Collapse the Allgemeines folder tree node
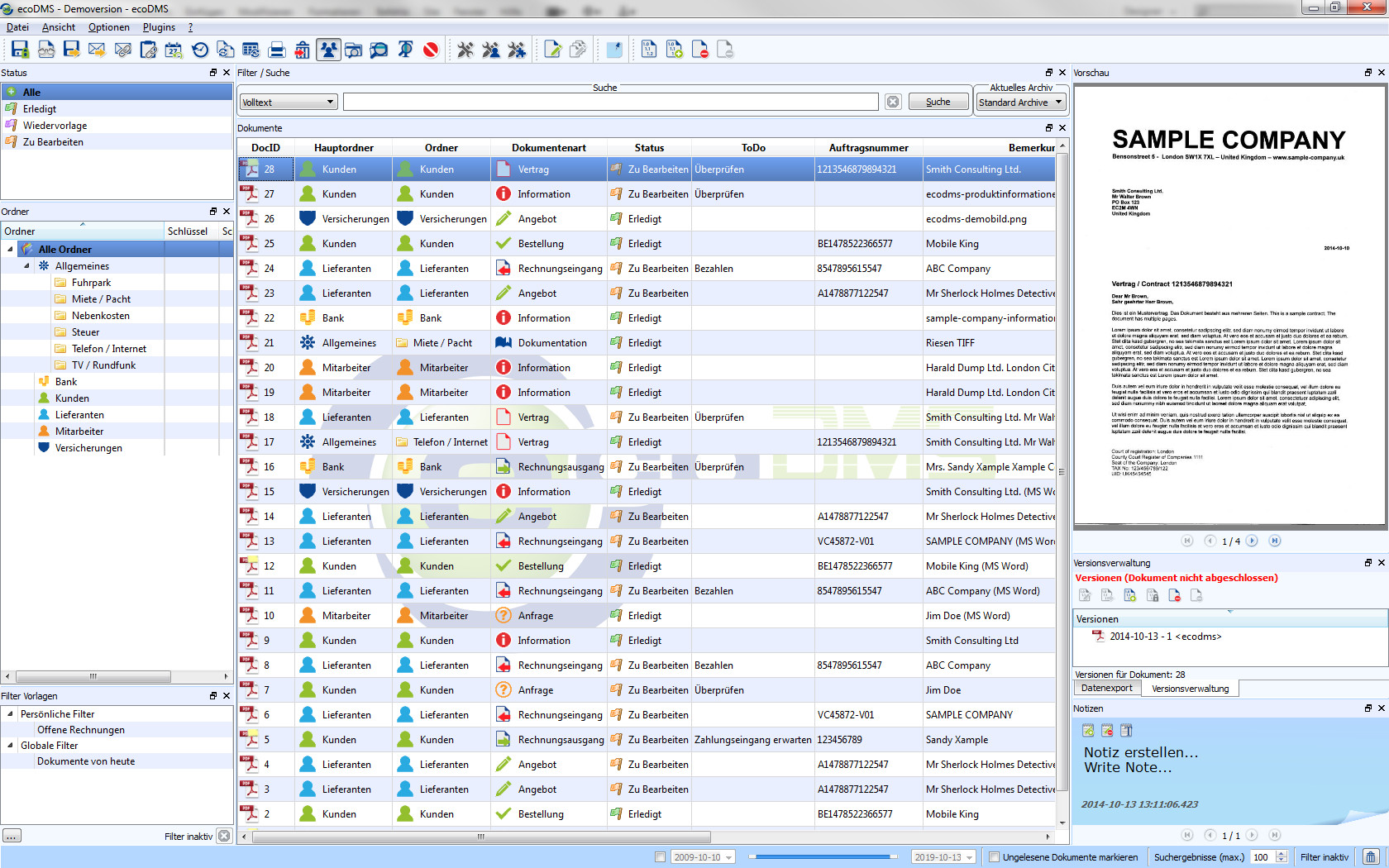The height and width of the screenshot is (868, 1389). pyautogui.click(x=26, y=266)
